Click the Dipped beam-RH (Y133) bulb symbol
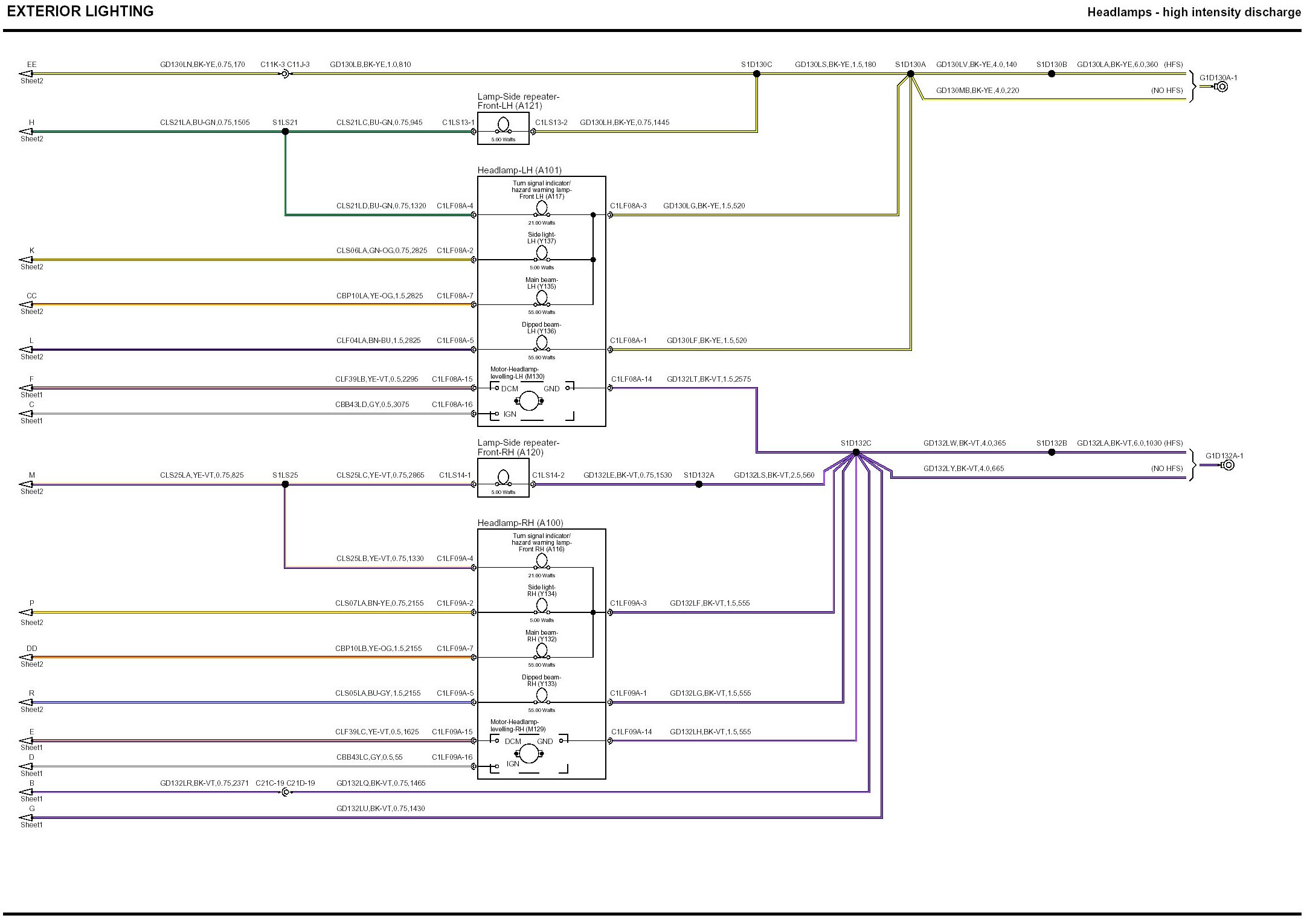This screenshot has height=924, width=1307. 542,696
